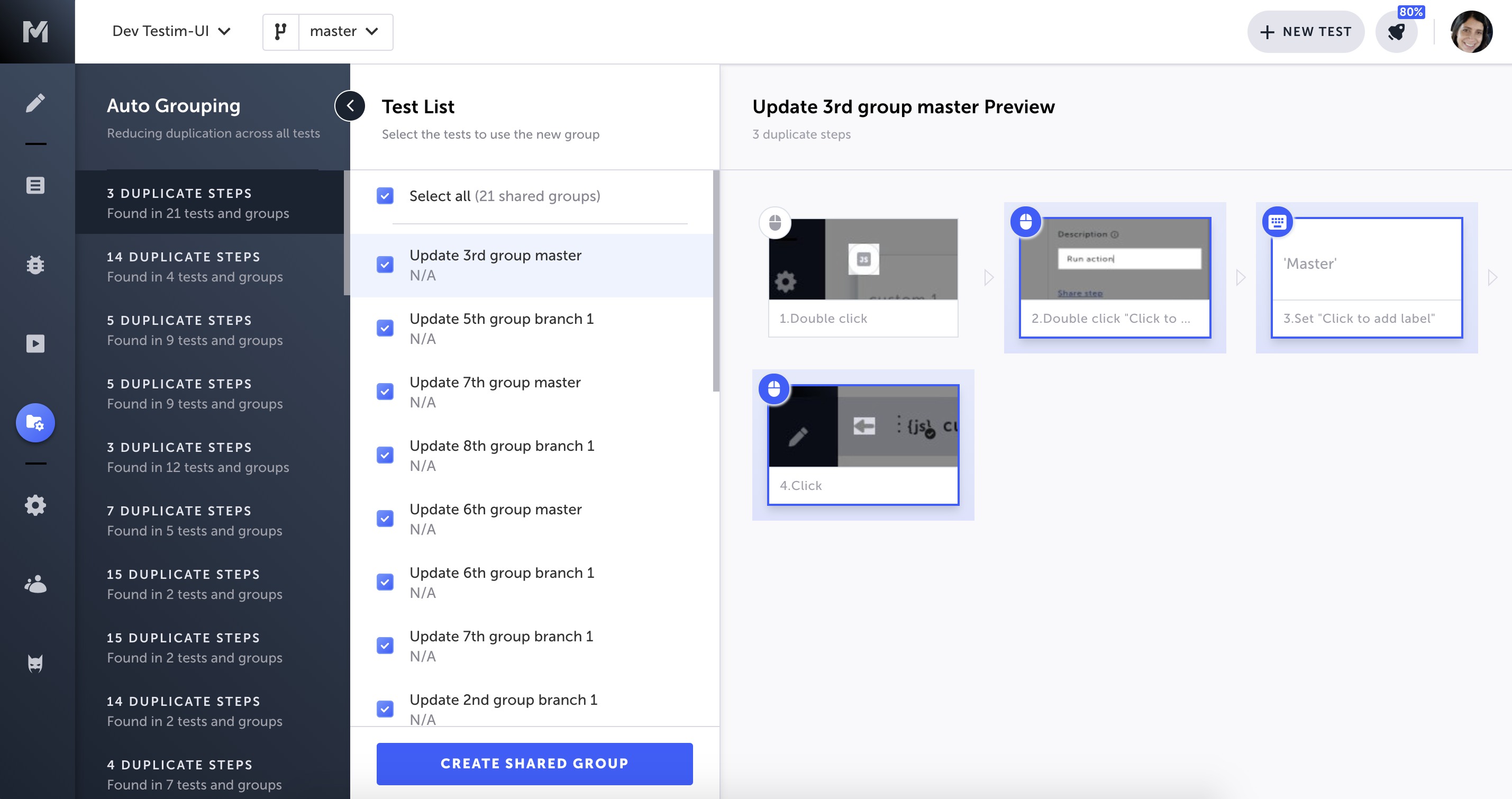Click the bat mask icon at sidebar bottom
The height and width of the screenshot is (799, 1512).
point(37,663)
